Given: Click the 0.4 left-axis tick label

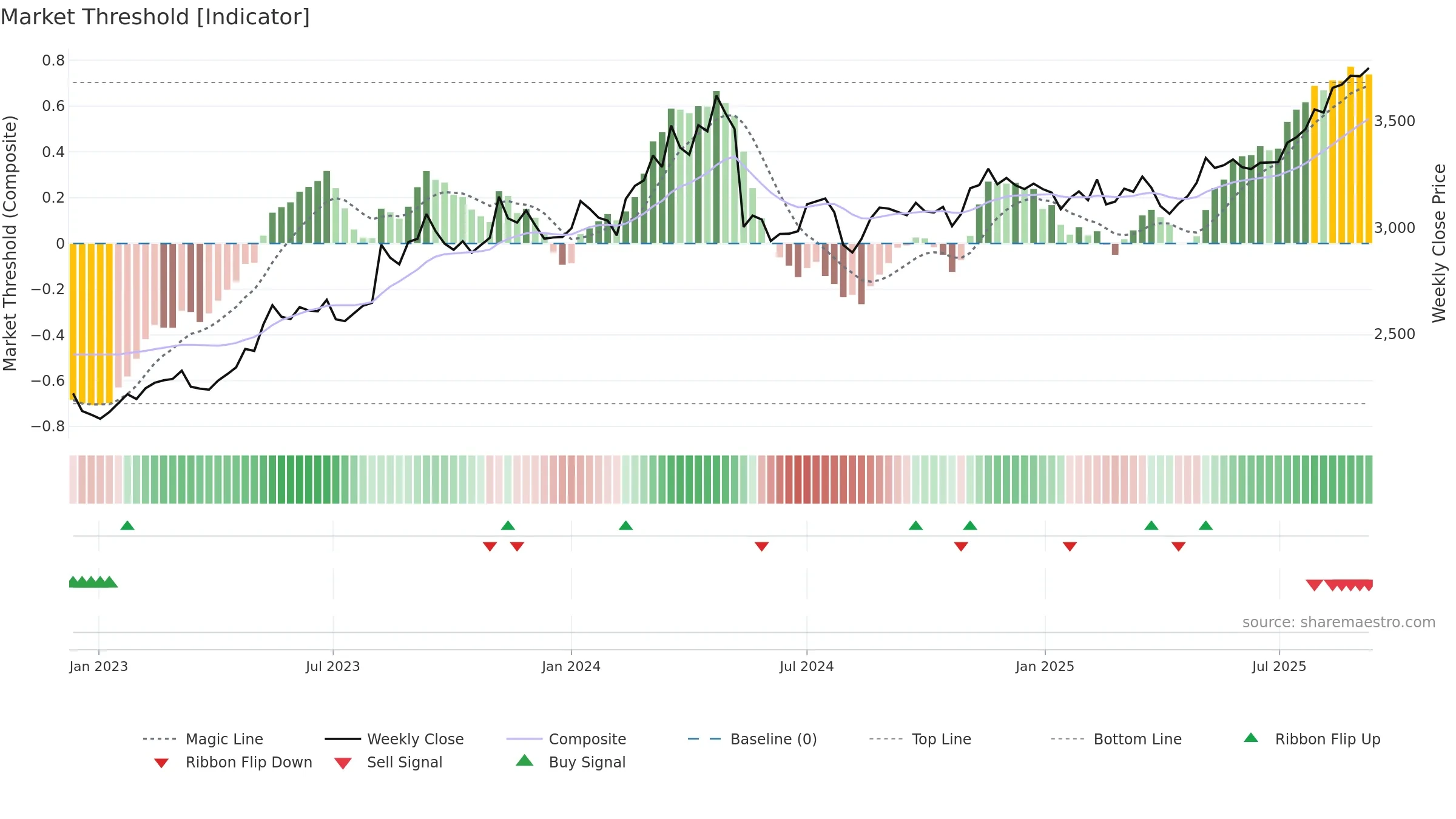Looking at the screenshot, I should pos(53,152).
